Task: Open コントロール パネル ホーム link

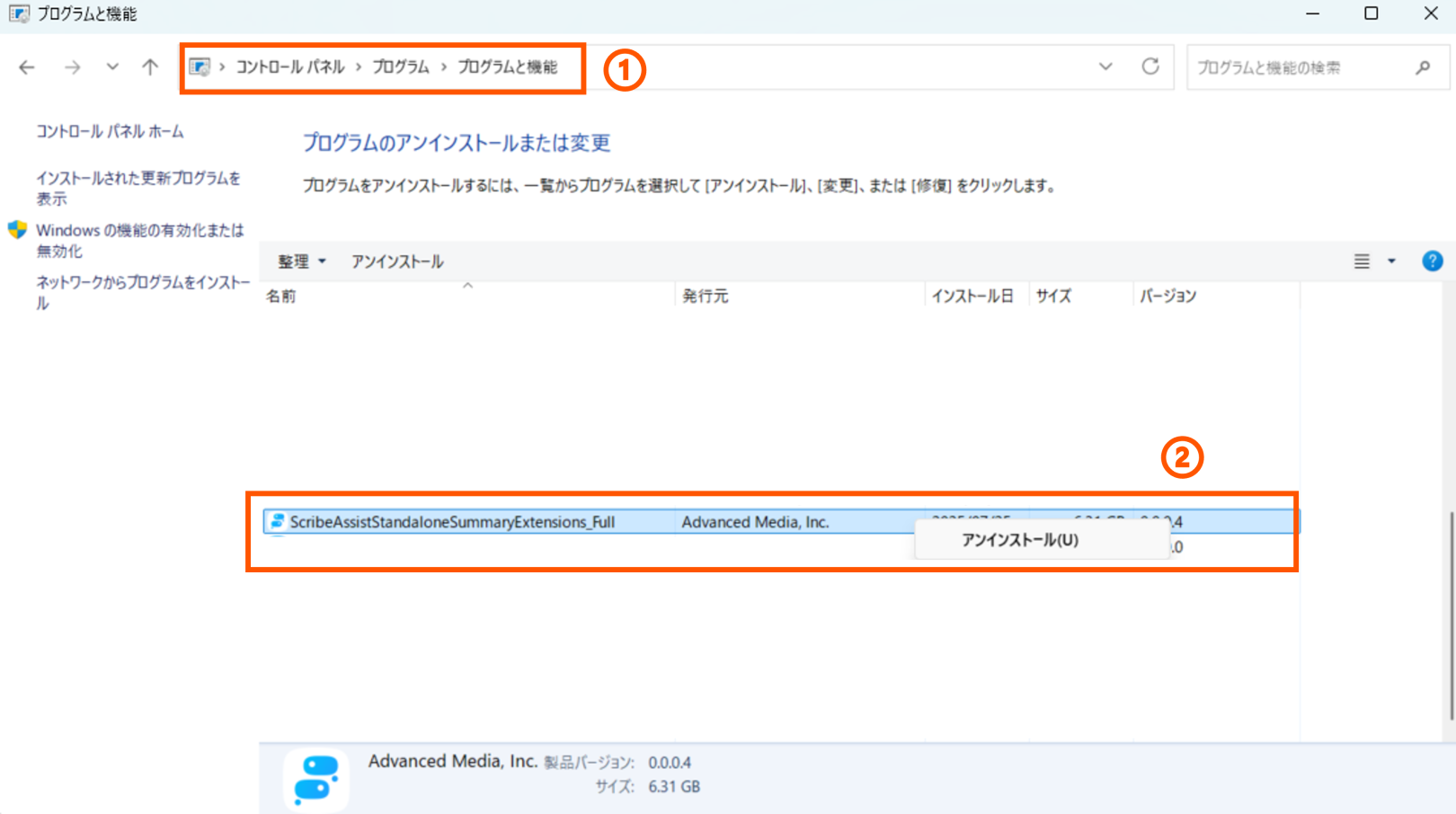Action: pos(110,131)
